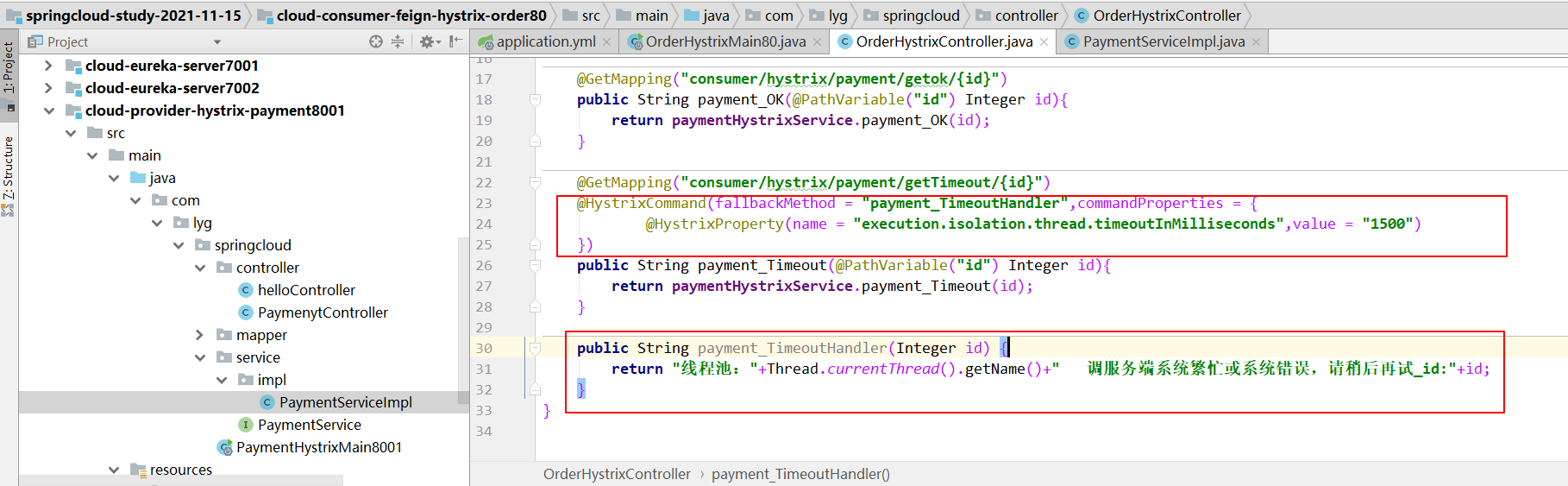
Task: Click OrderHystrixController in bottom breadcrumb
Action: click(x=617, y=474)
